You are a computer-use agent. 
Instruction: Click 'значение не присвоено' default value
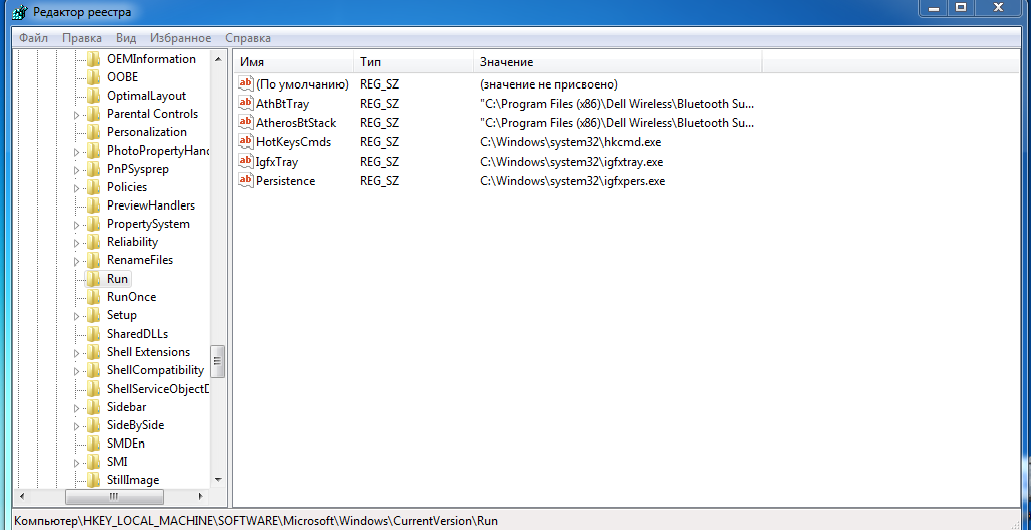(548, 85)
